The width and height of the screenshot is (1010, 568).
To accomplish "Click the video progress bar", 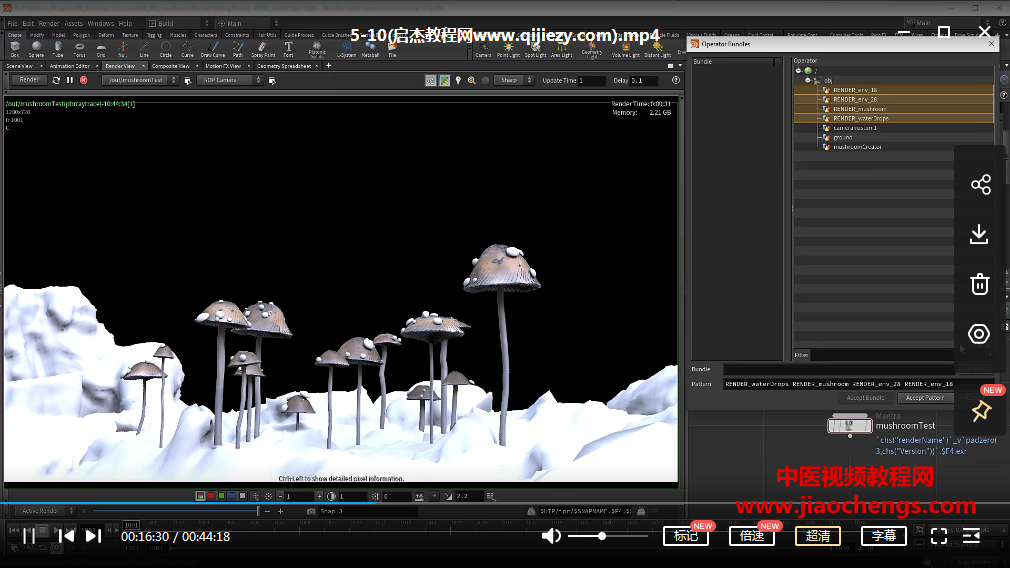I will point(505,503).
